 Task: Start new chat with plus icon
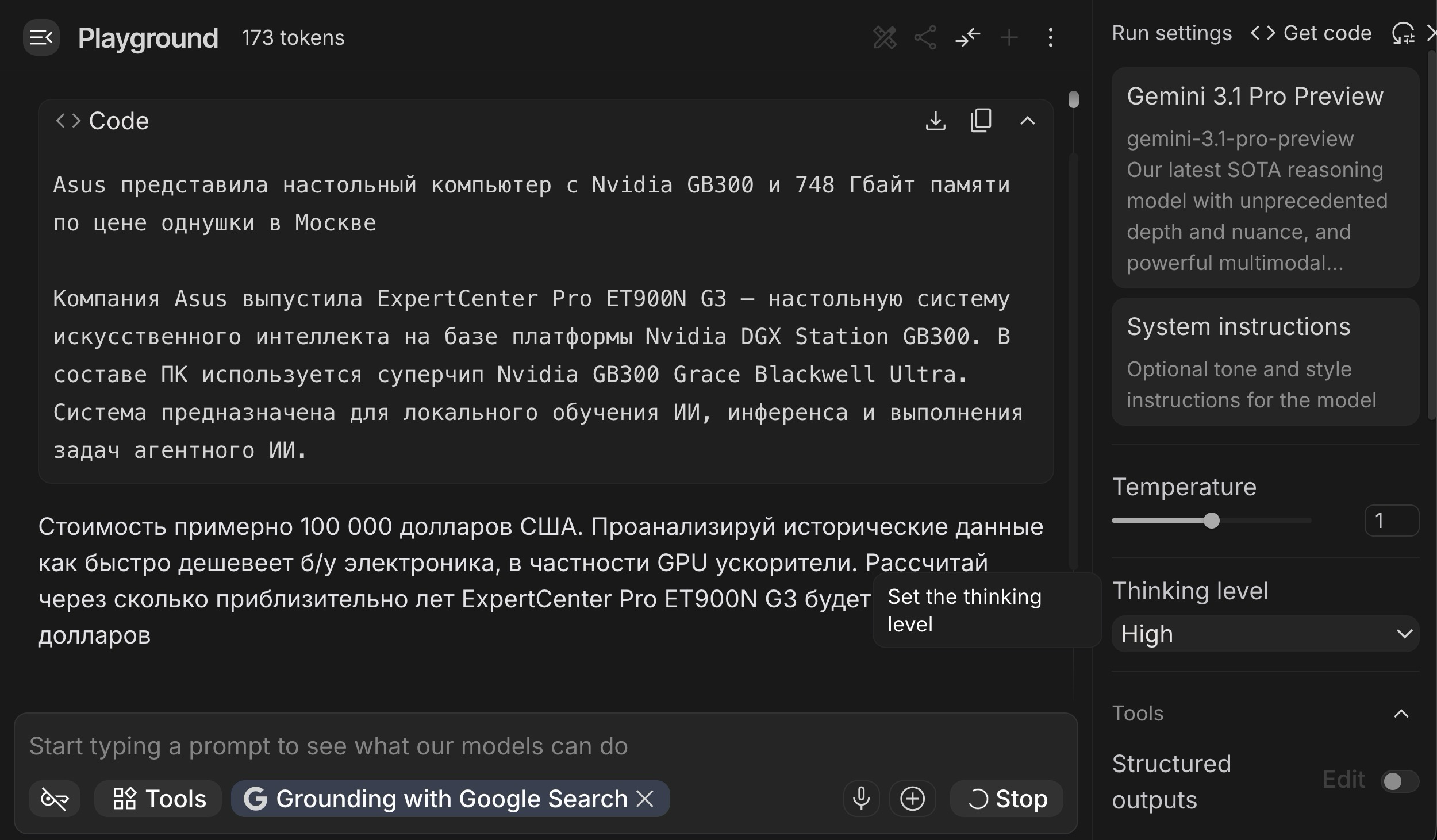pyautogui.click(x=1009, y=38)
